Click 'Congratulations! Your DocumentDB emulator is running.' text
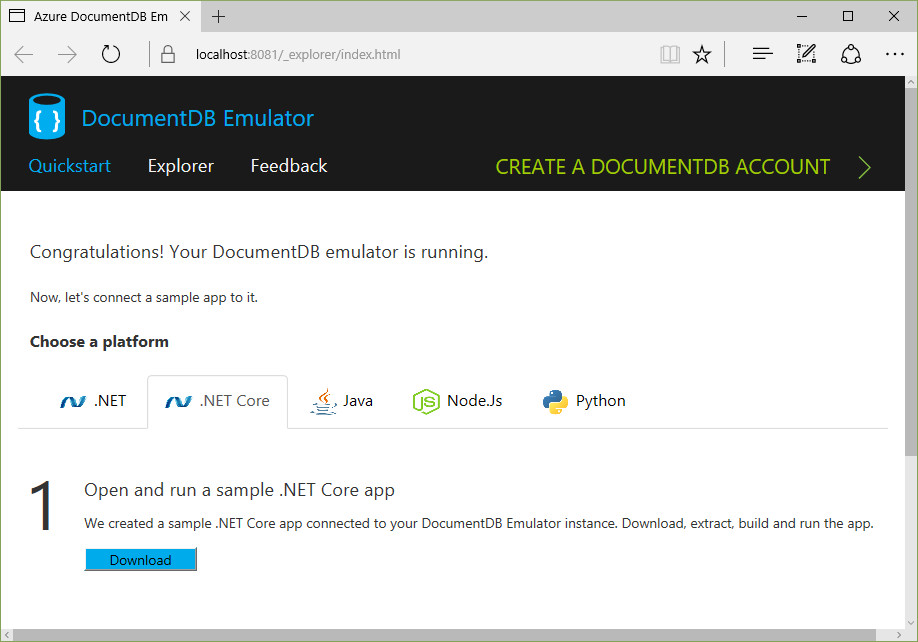Image resolution: width=918 pixels, height=642 pixels. pyautogui.click(x=259, y=252)
